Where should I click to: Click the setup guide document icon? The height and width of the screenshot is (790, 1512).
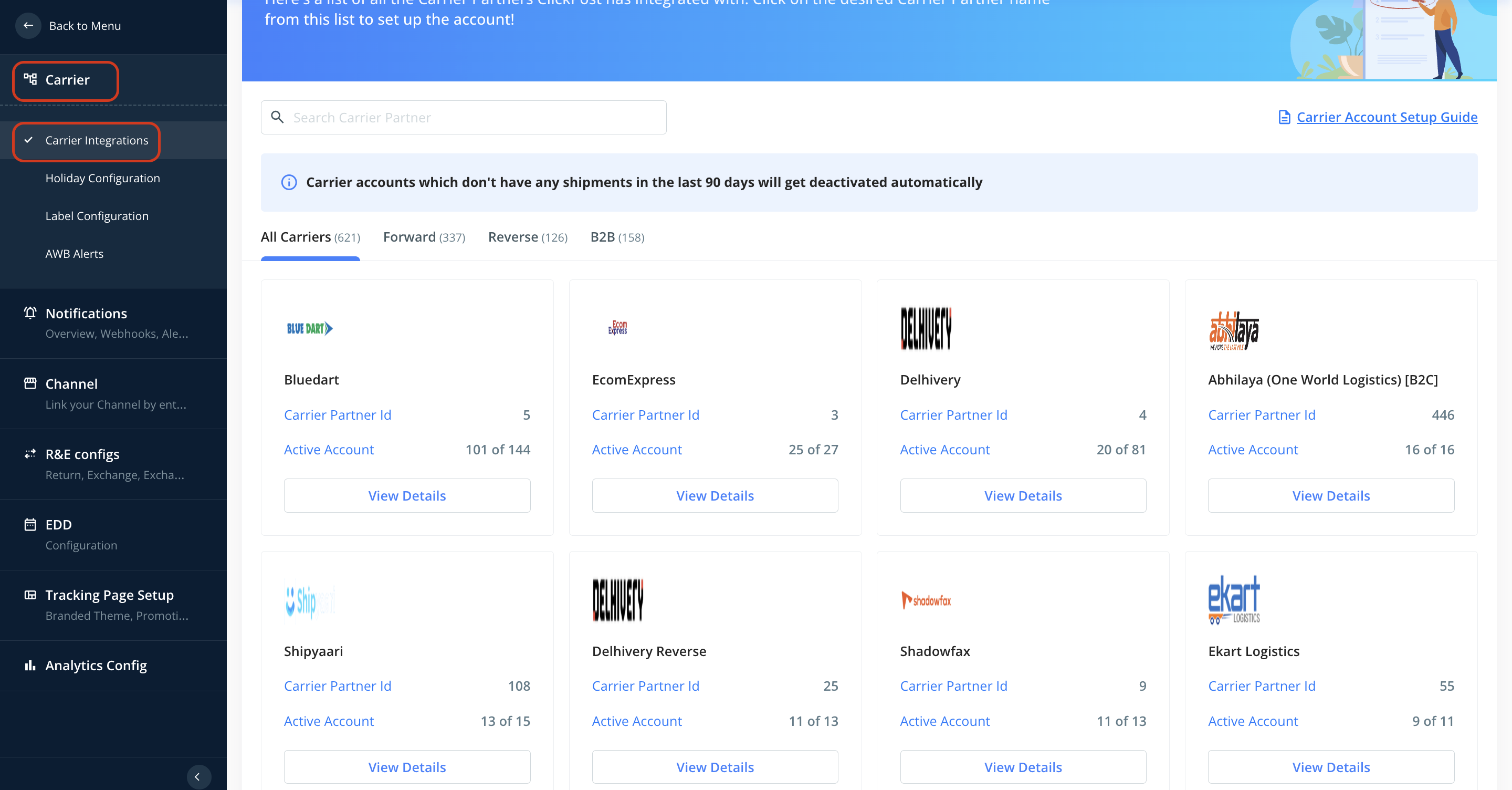click(x=1284, y=117)
